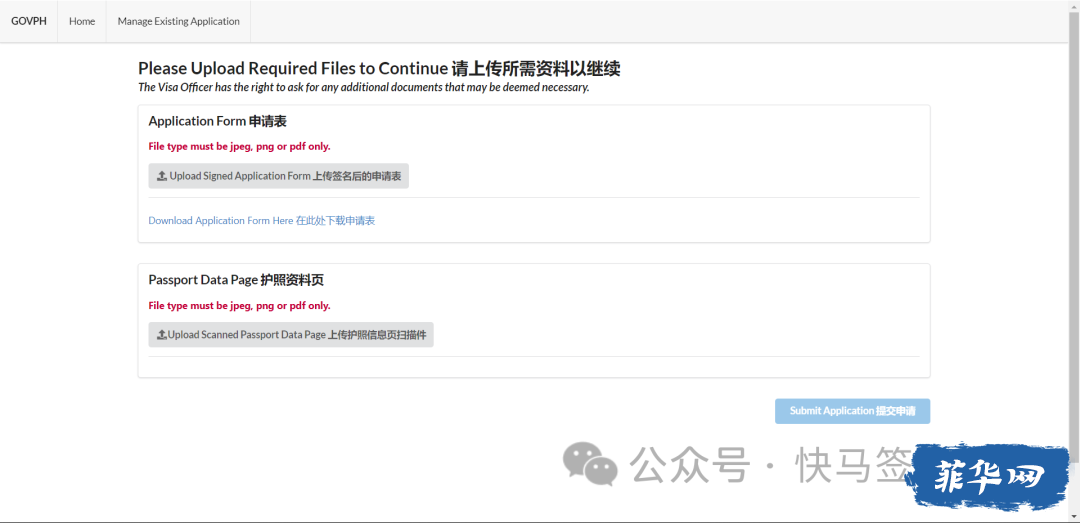Viewport: 1080px width, 523px height.
Task: Click red file type warning under Application Form
Action: coord(240,147)
